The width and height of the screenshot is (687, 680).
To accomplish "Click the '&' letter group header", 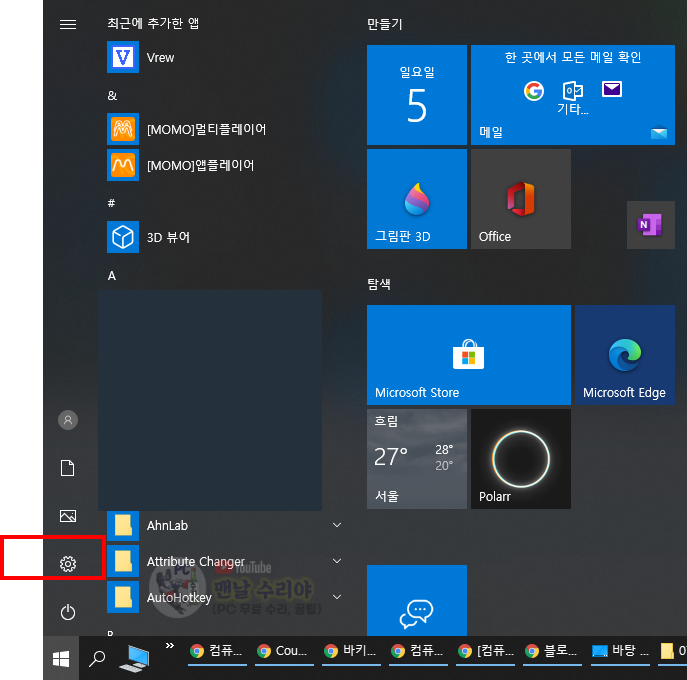I will [112, 96].
